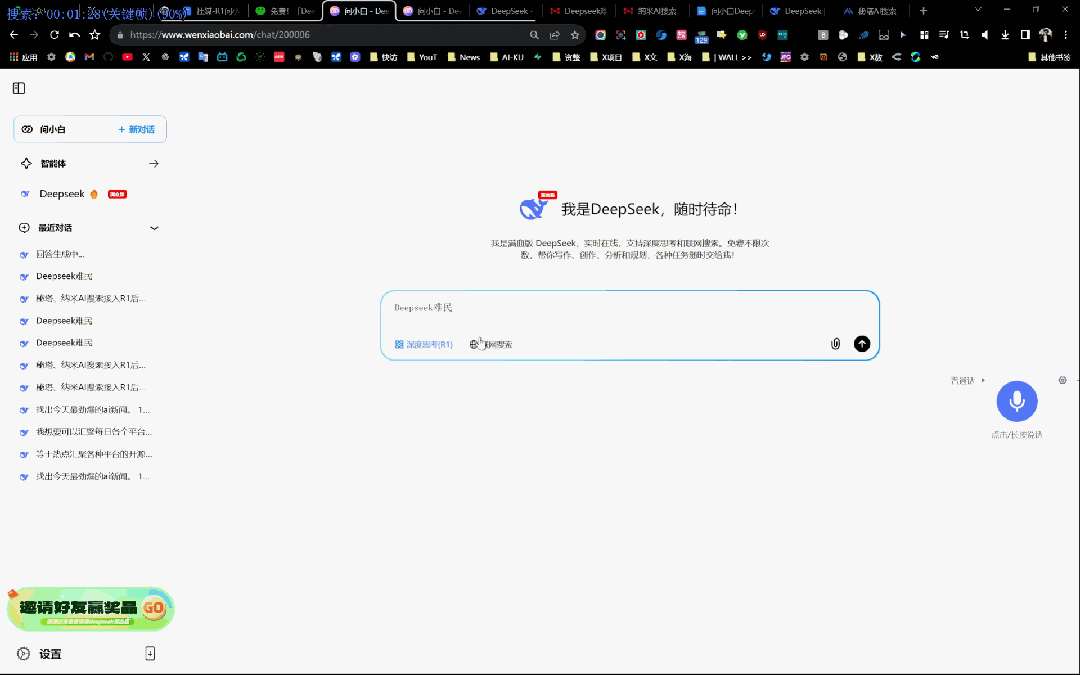Click the share page icon in address bar
This screenshot has height=675, width=1080.
coord(554,34)
